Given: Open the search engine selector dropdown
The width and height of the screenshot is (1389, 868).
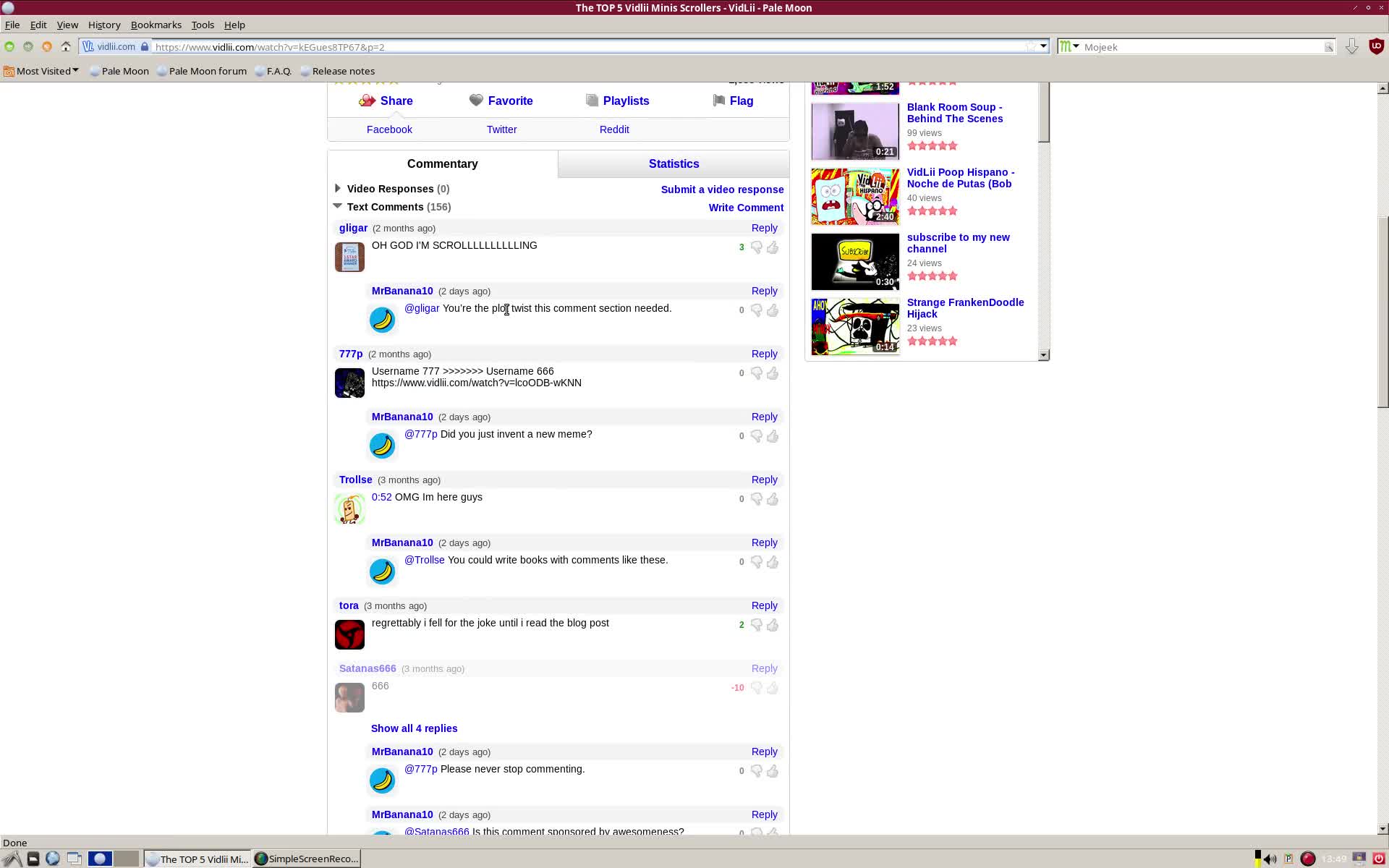Looking at the screenshot, I should pyautogui.click(x=1069, y=46).
